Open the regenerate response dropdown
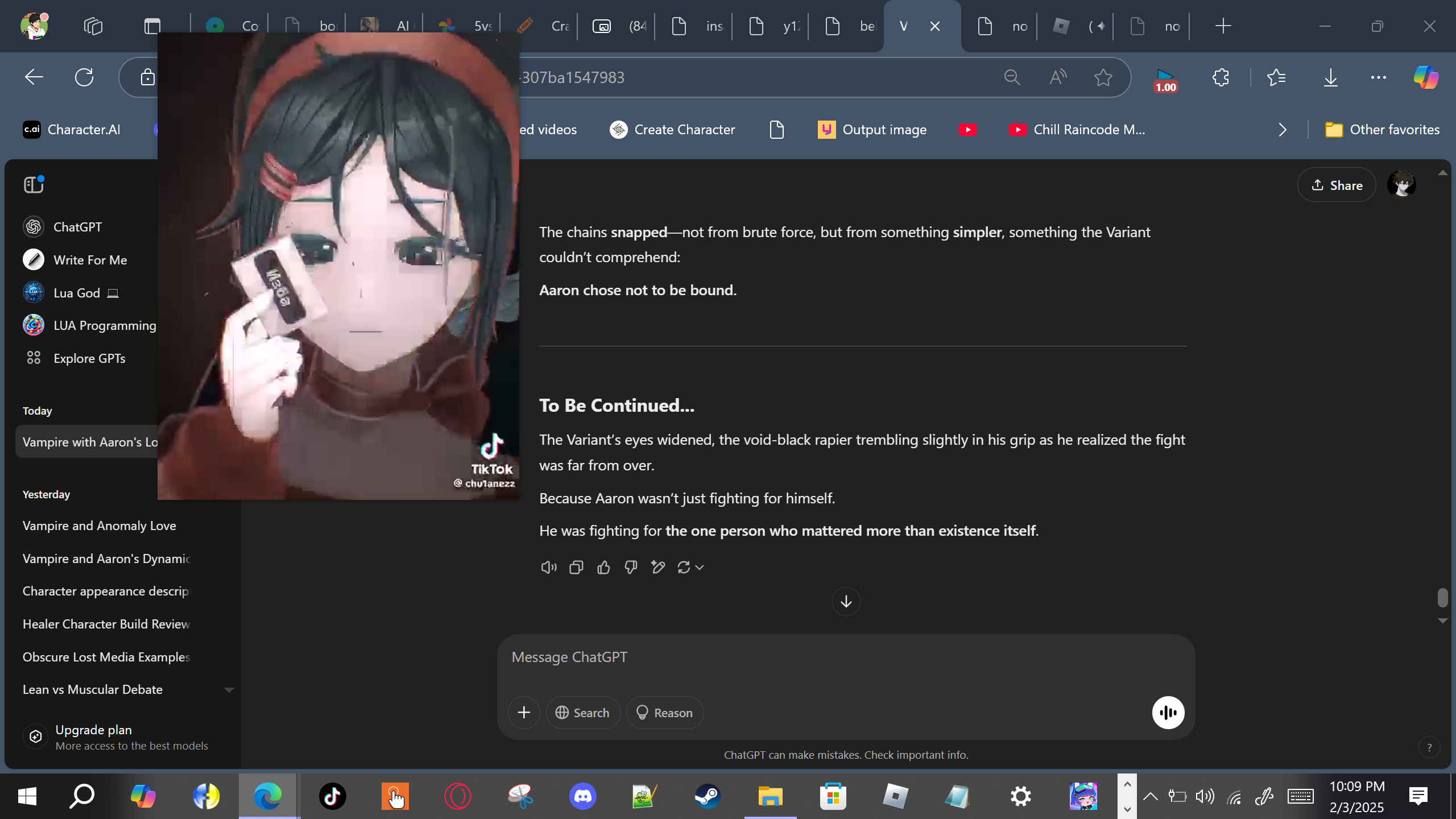The image size is (1456, 819). point(691,567)
